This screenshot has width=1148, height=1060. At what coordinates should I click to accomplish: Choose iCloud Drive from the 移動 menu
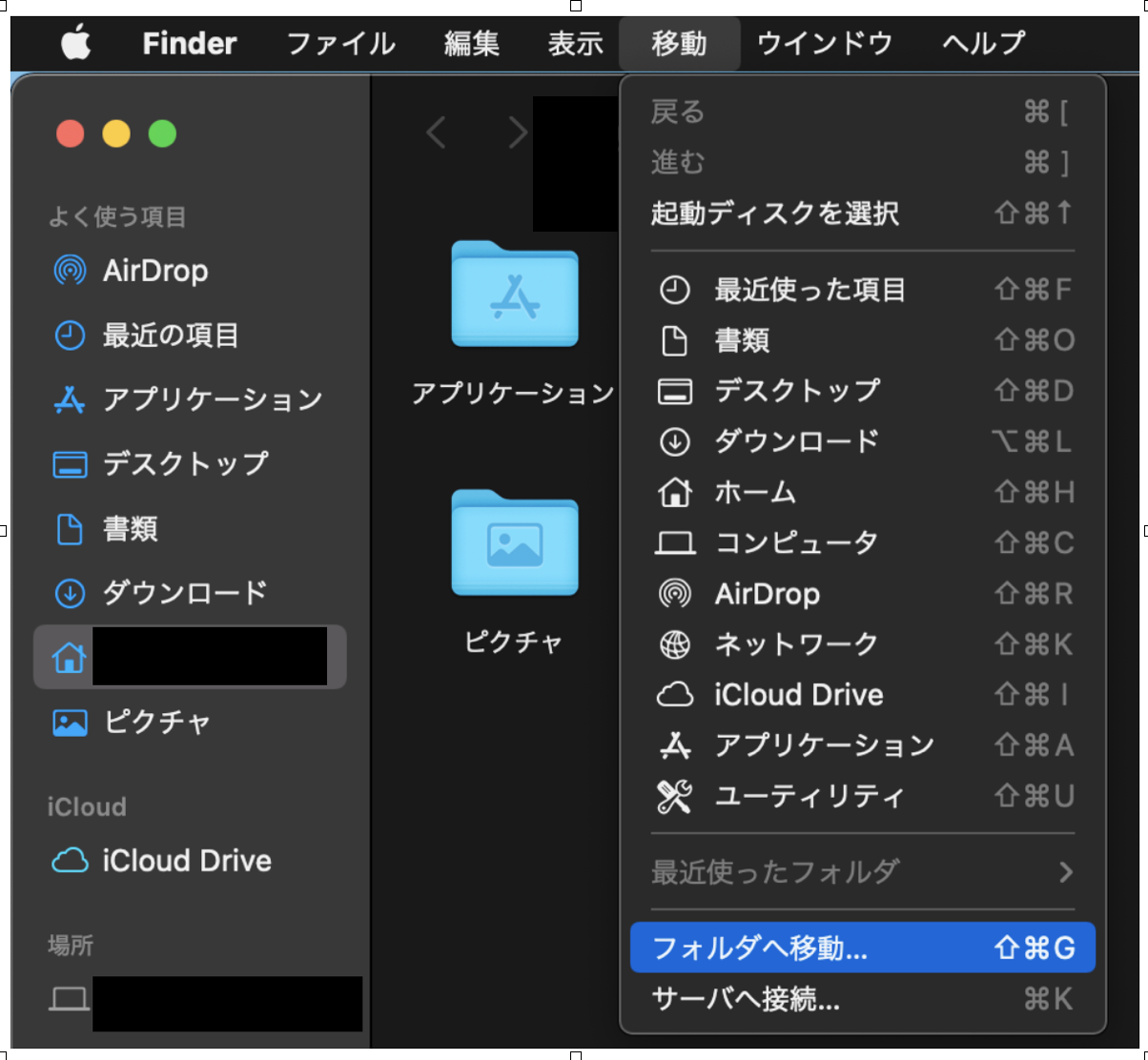[x=863, y=695]
